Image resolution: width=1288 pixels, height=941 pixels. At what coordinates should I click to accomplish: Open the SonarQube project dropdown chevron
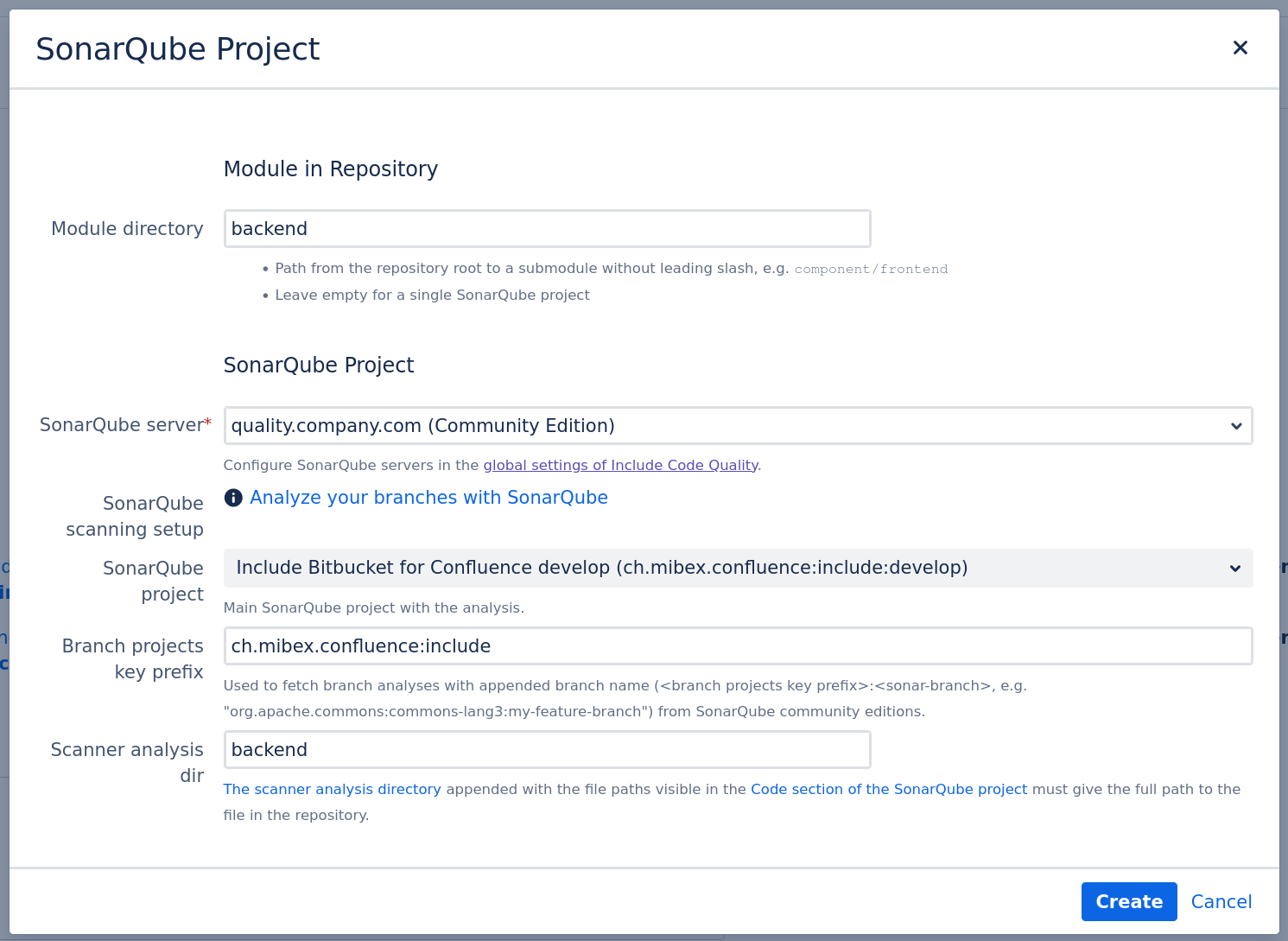1234,569
